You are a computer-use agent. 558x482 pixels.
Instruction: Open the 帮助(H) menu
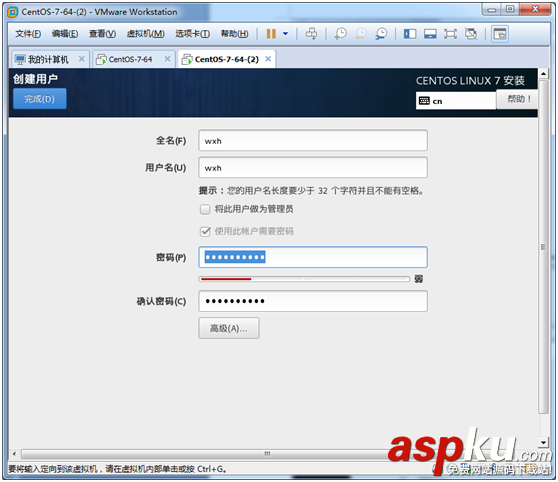[x=235, y=34]
